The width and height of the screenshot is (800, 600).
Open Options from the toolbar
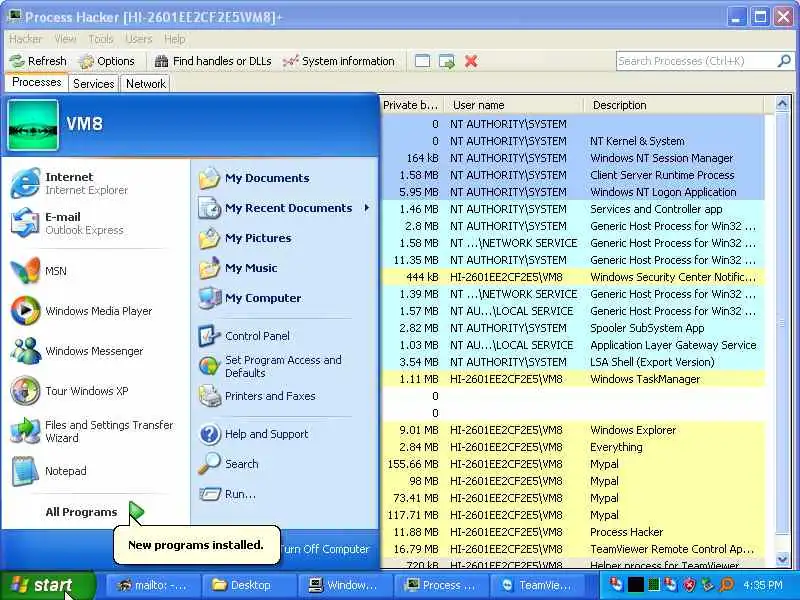click(x=107, y=61)
